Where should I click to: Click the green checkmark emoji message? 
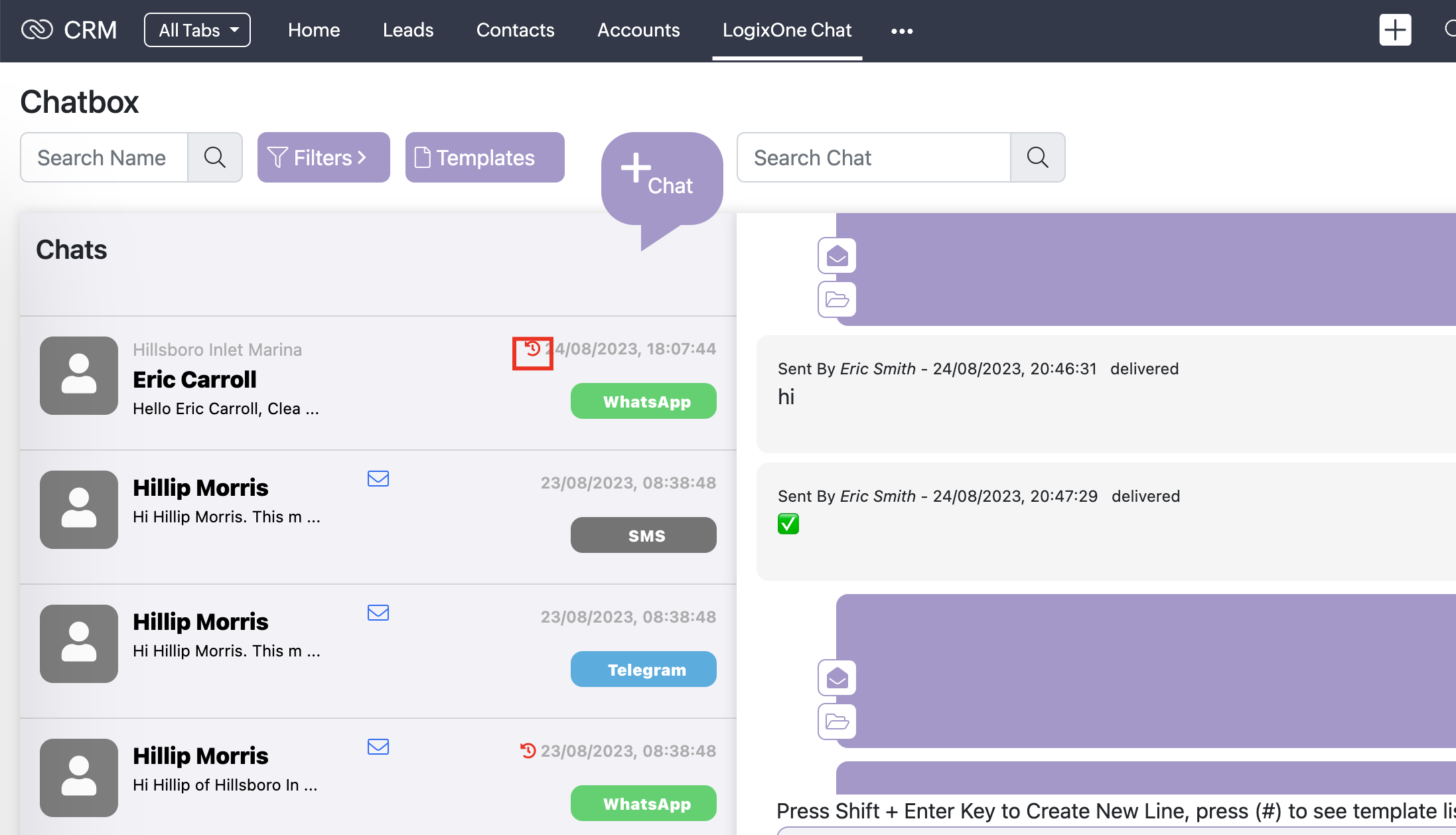tap(788, 524)
